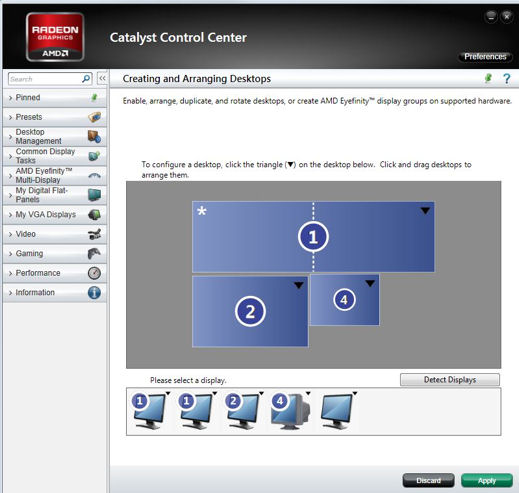519x493 pixels.
Task: Click the Presets icon in the sidebar
Action: tap(95, 117)
